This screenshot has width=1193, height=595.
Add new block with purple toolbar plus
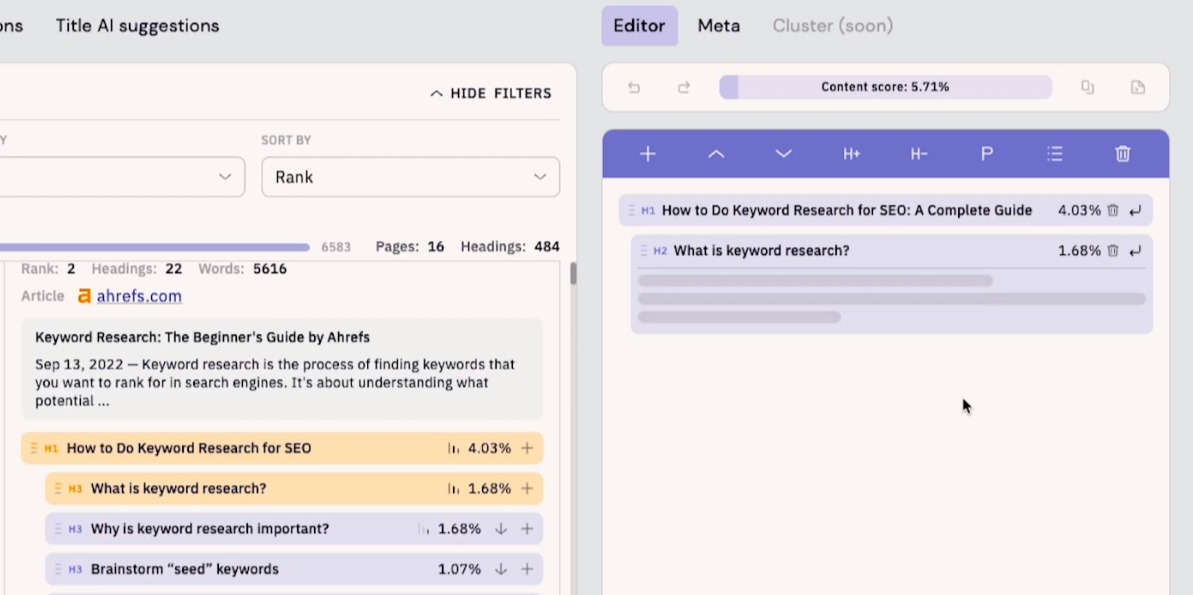pyautogui.click(x=648, y=154)
